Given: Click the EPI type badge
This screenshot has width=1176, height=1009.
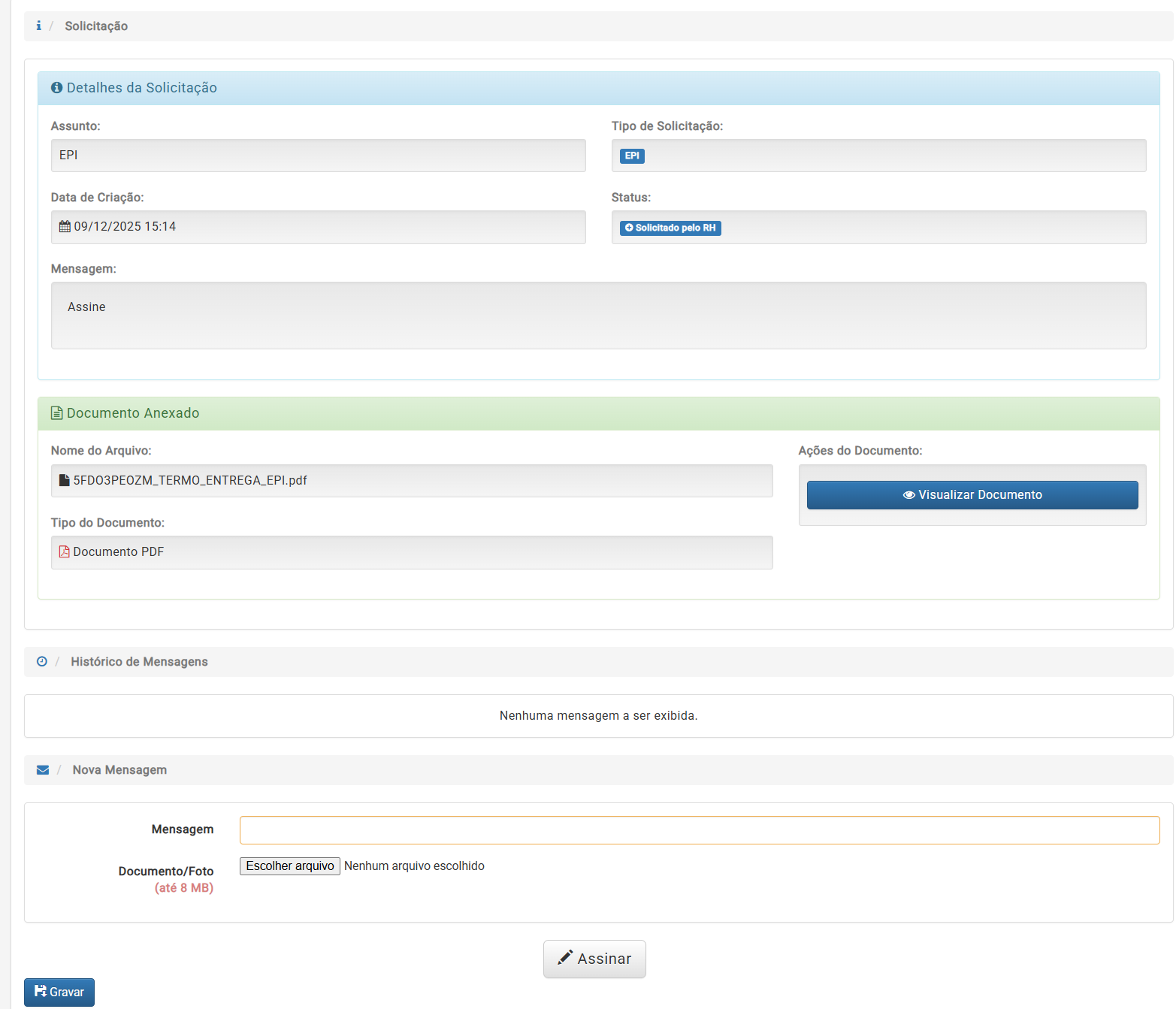Looking at the screenshot, I should 632,156.
